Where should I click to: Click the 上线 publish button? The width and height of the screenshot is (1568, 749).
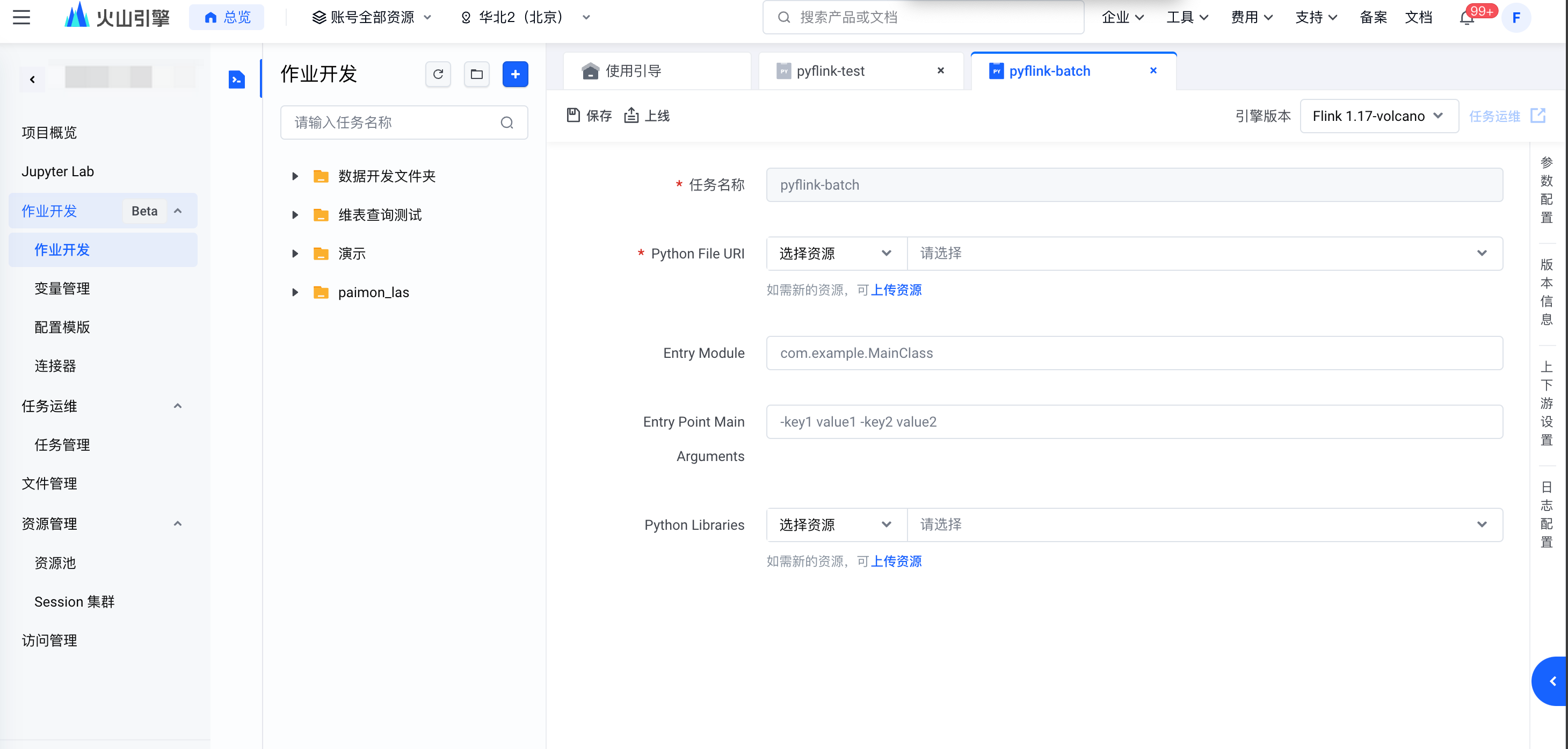click(647, 116)
